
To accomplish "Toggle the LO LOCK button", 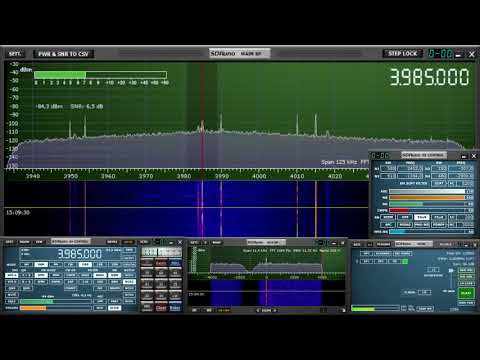I will pos(467,283).
